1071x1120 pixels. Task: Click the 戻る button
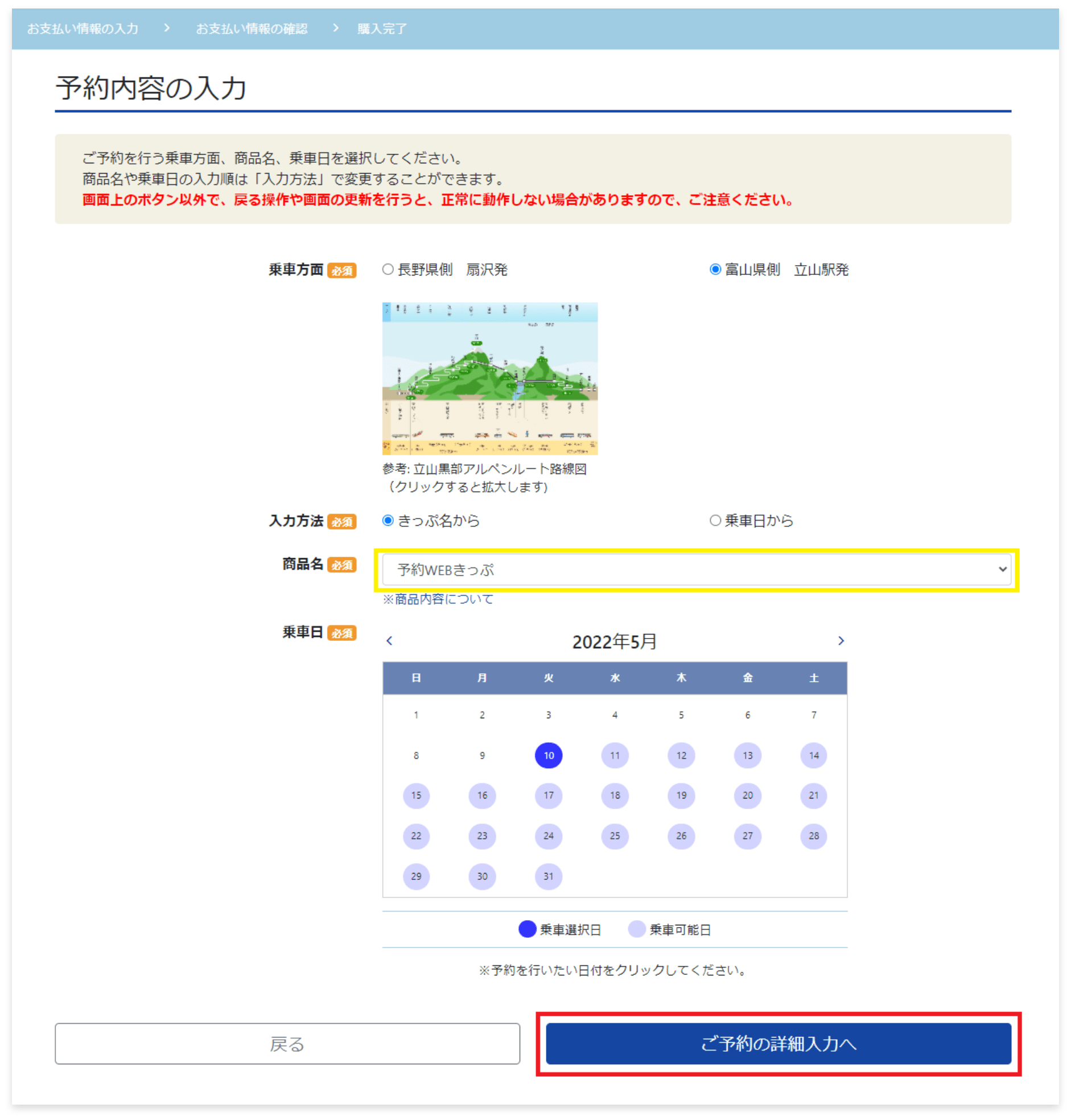click(287, 1044)
